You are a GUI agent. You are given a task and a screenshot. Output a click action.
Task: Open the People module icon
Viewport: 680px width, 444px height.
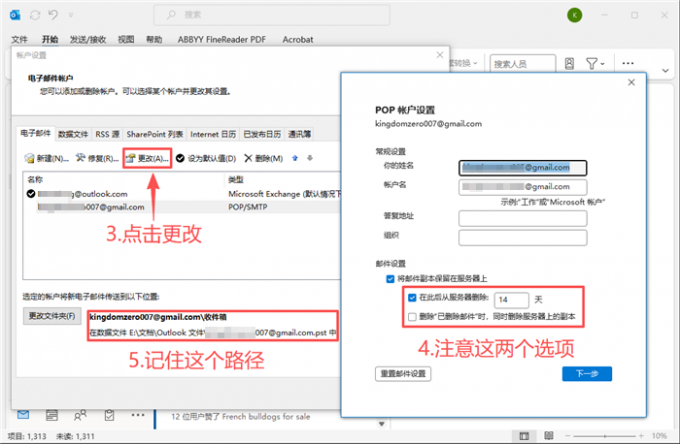80,415
